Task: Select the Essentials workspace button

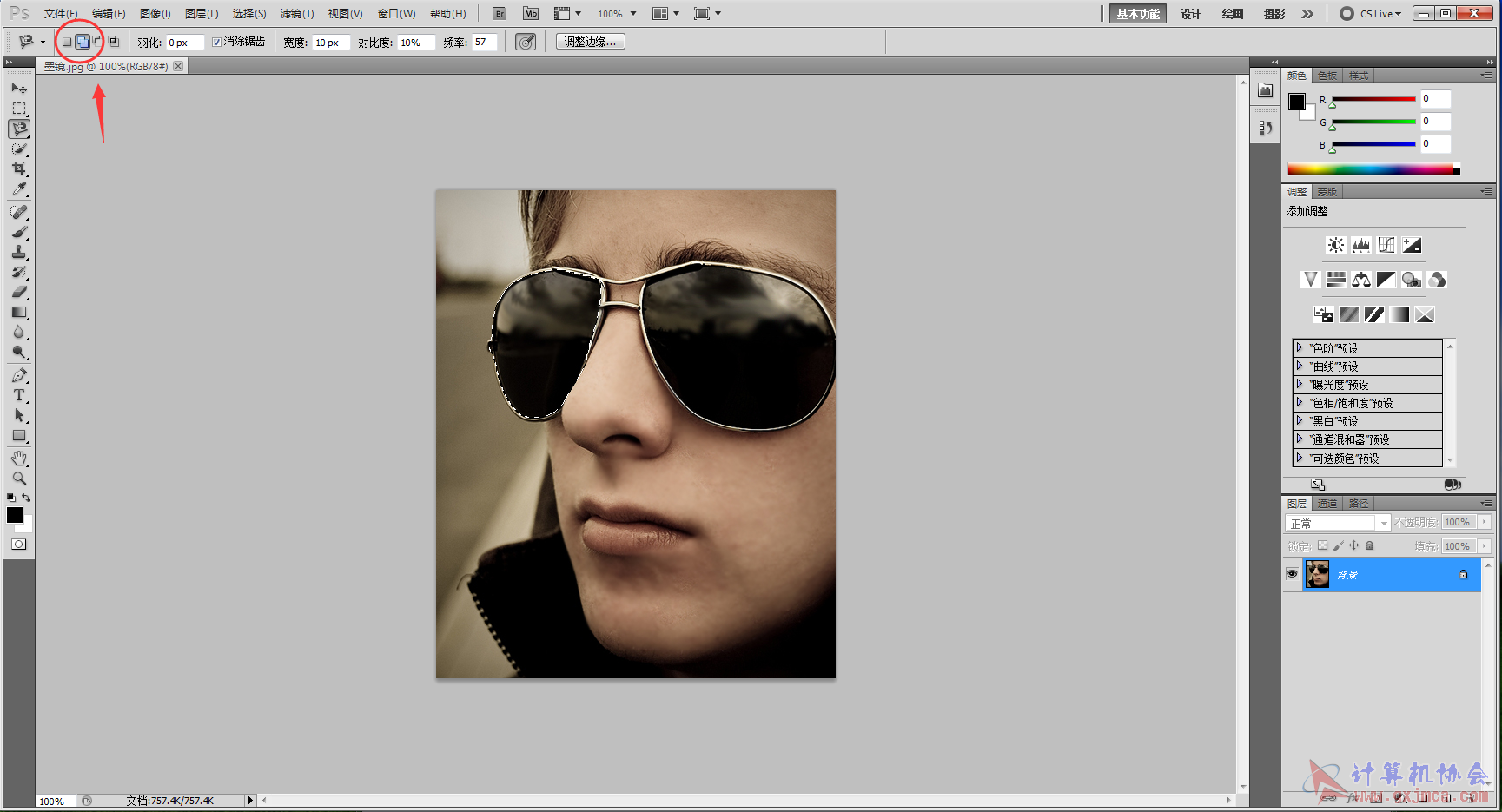Action: coord(1138,13)
